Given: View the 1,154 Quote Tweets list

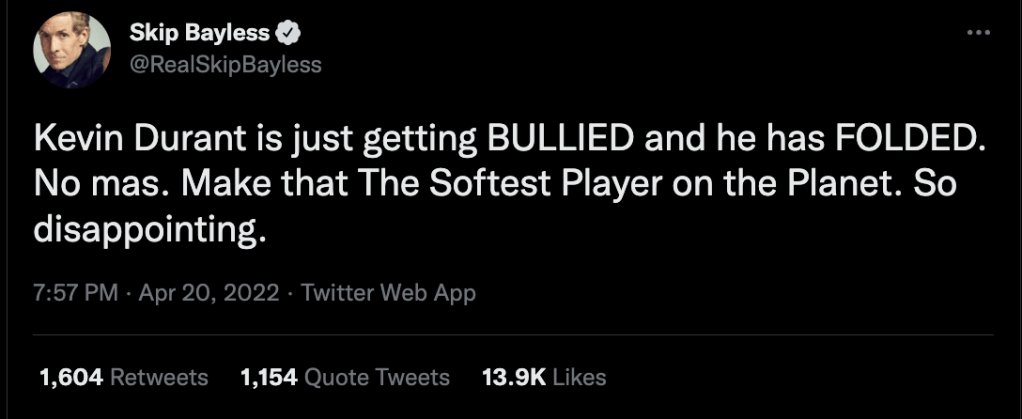Looking at the screenshot, I should tap(345, 377).
